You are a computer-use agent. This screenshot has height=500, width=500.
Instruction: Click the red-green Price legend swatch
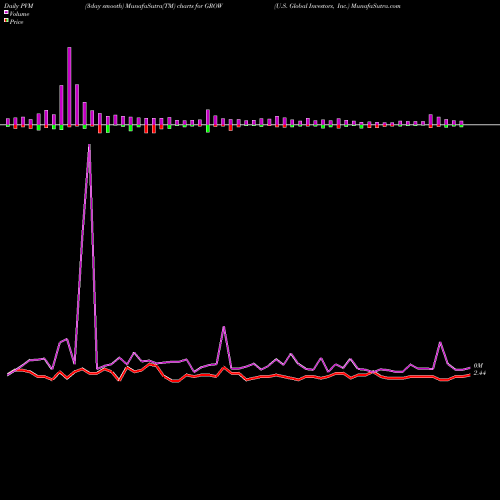pyautogui.click(x=6, y=20)
